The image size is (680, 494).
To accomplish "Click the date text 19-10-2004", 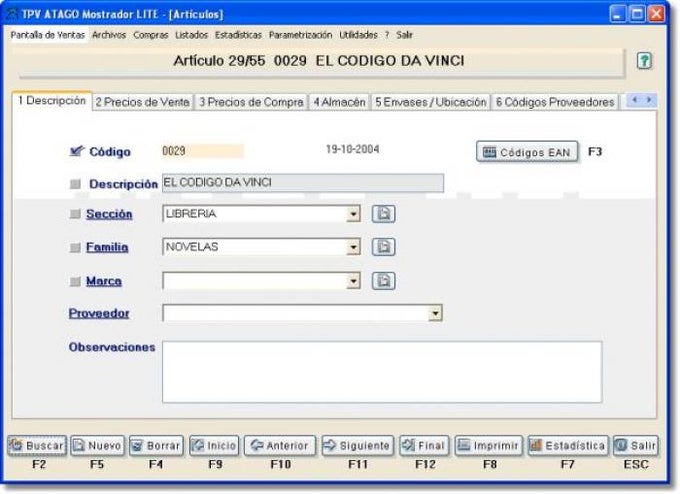I will pos(353,149).
